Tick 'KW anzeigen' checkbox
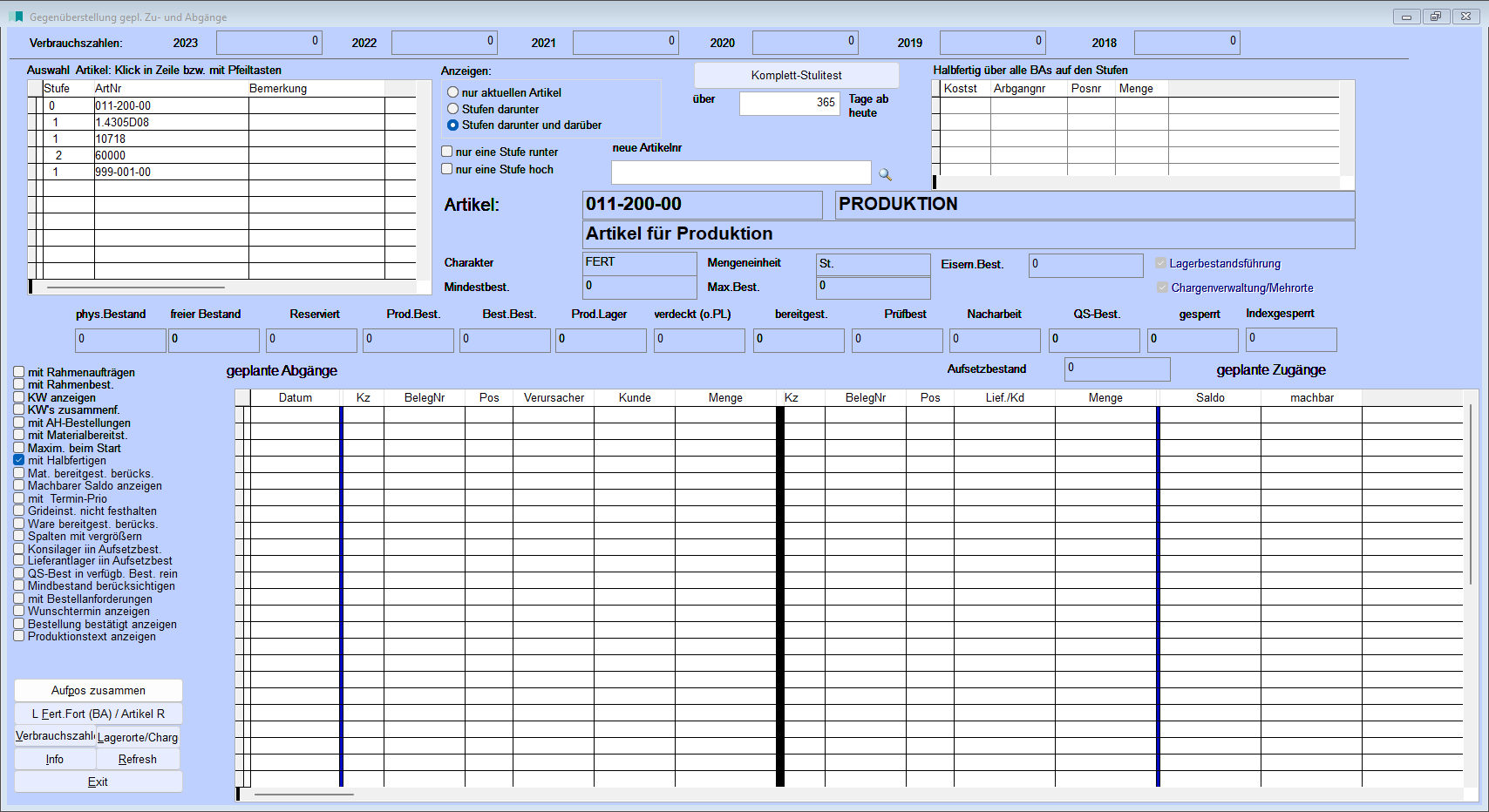Screen dimensions: 1489x812 coord(19,397)
